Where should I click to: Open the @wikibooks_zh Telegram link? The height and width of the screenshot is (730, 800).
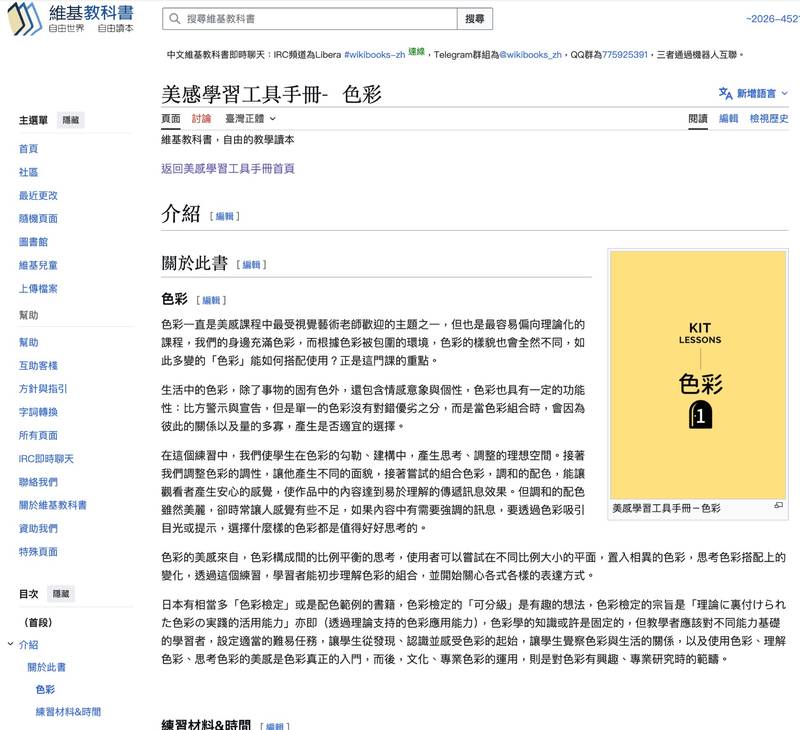[x=530, y=55]
